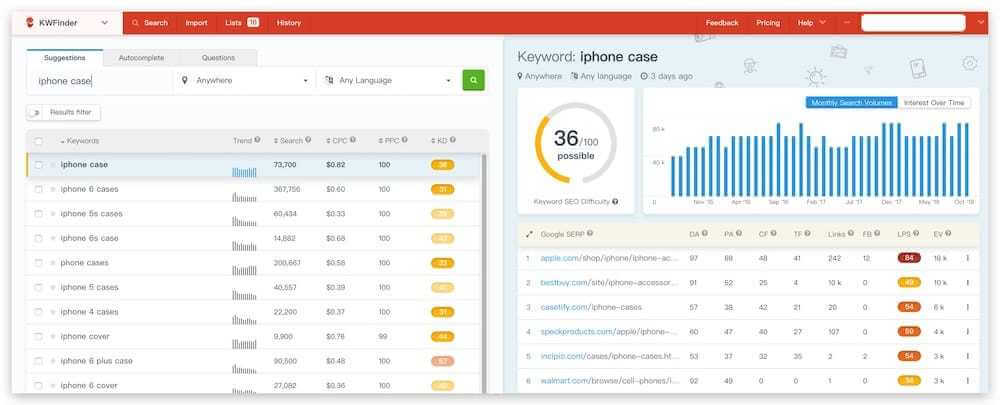1000x405 pixels.
Task: Click help icon beside TF column
Action: pyautogui.click(x=807, y=233)
